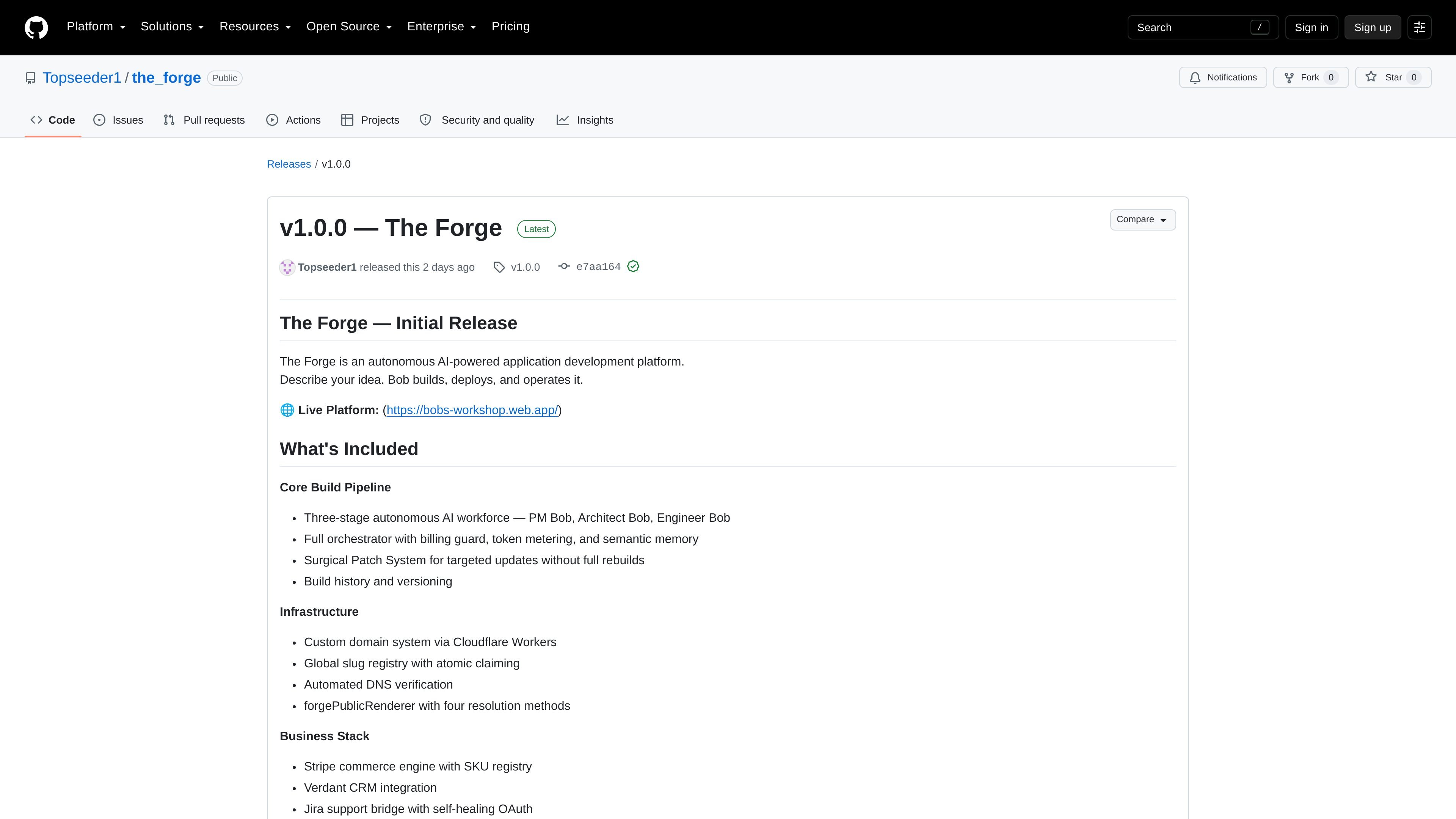Open the bobs-workshop.web.app link
Screen dimensions: 1456x819
pyautogui.click(x=472, y=410)
